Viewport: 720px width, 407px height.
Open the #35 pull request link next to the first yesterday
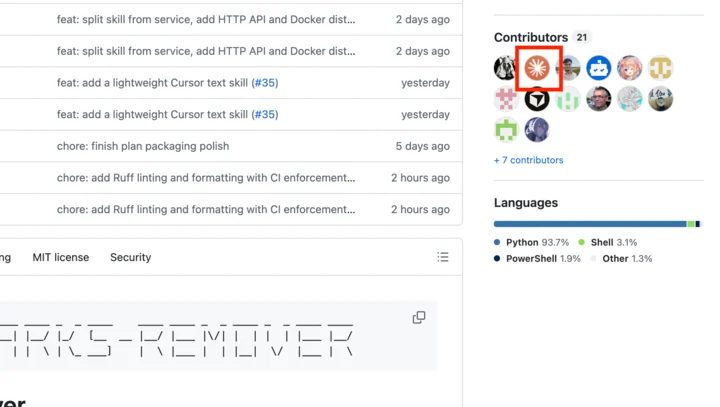coord(265,83)
